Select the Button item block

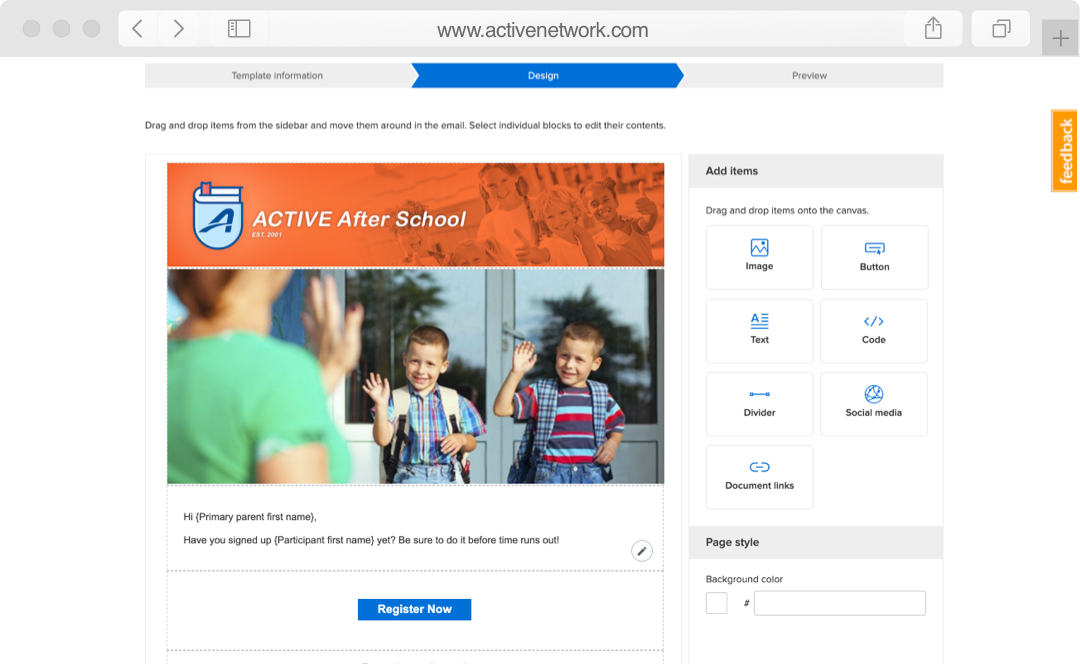click(x=874, y=257)
